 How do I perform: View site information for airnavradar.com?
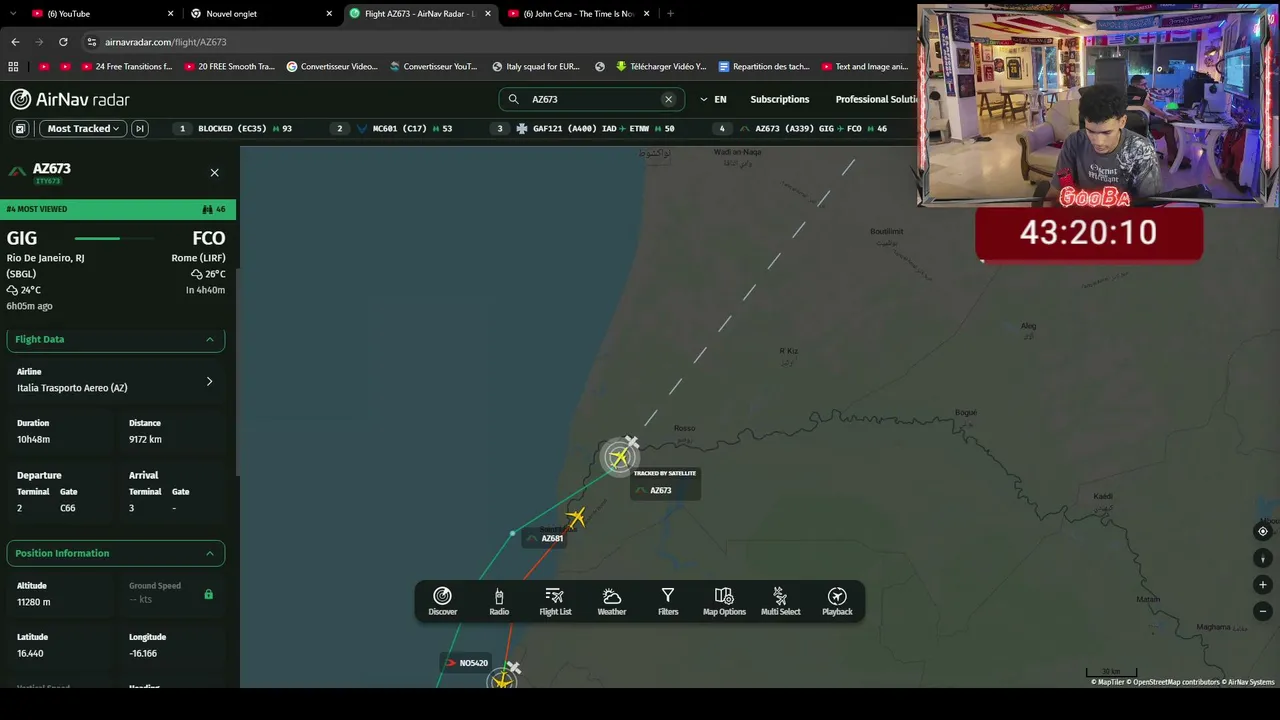pyautogui.click(x=92, y=42)
